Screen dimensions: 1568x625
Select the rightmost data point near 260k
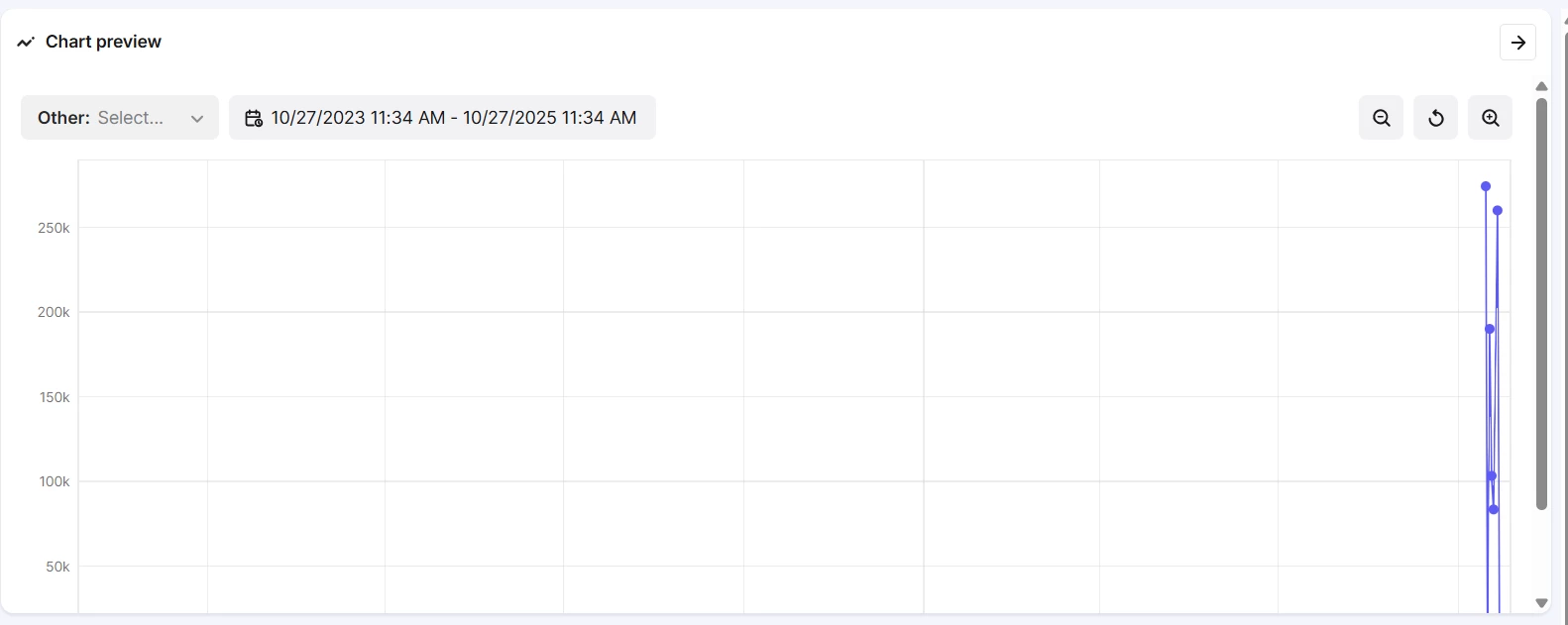pyautogui.click(x=1498, y=210)
